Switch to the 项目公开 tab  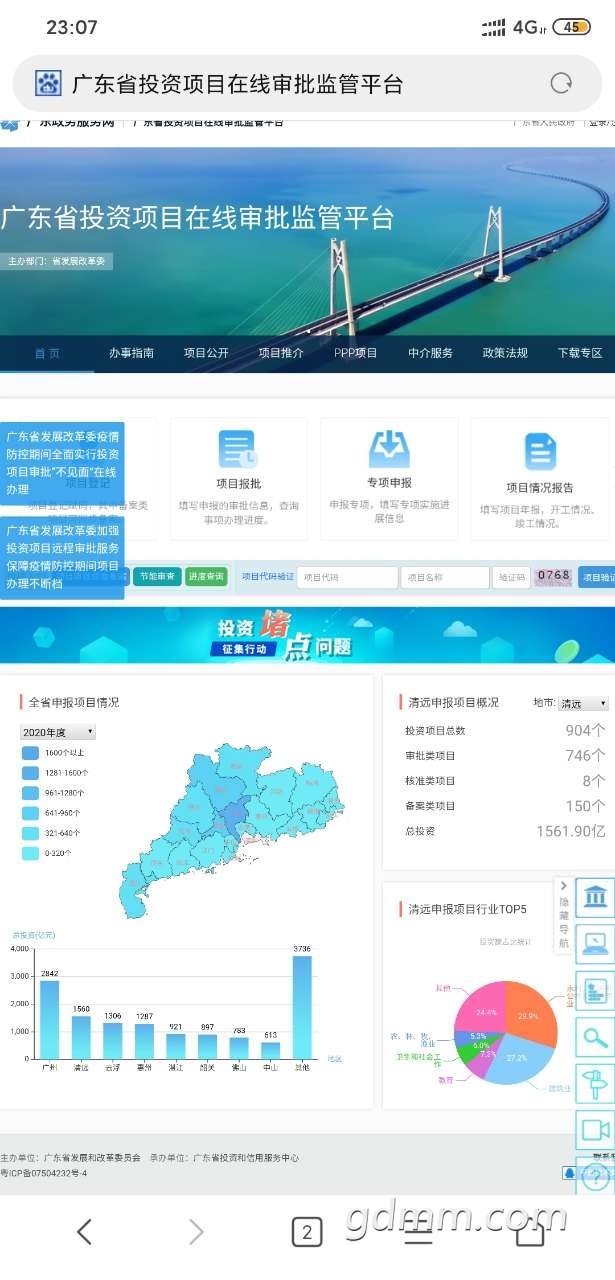206,353
